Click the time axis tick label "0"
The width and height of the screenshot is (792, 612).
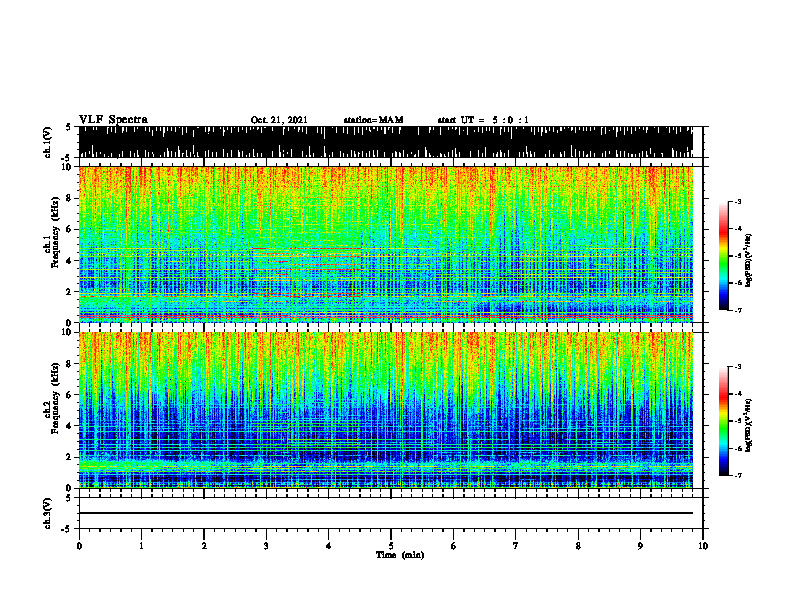click(79, 546)
